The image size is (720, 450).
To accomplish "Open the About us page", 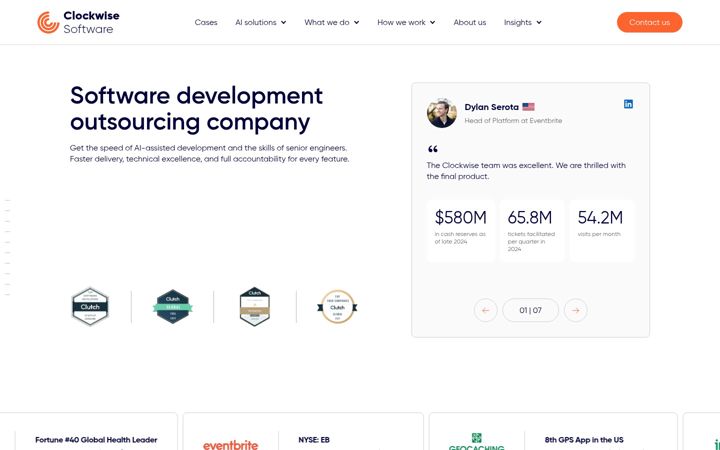I will pyautogui.click(x=470, y=22).
